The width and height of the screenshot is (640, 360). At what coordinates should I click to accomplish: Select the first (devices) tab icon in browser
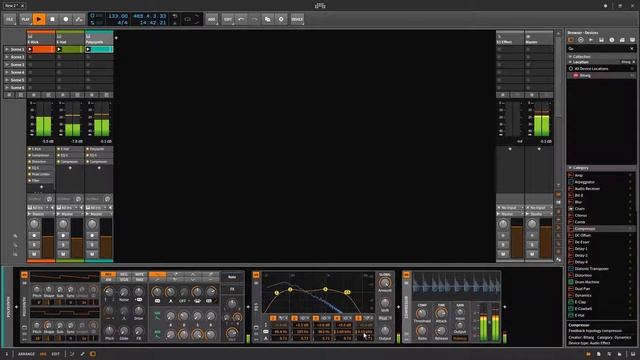pyautogui.click(x=571, y=40)
